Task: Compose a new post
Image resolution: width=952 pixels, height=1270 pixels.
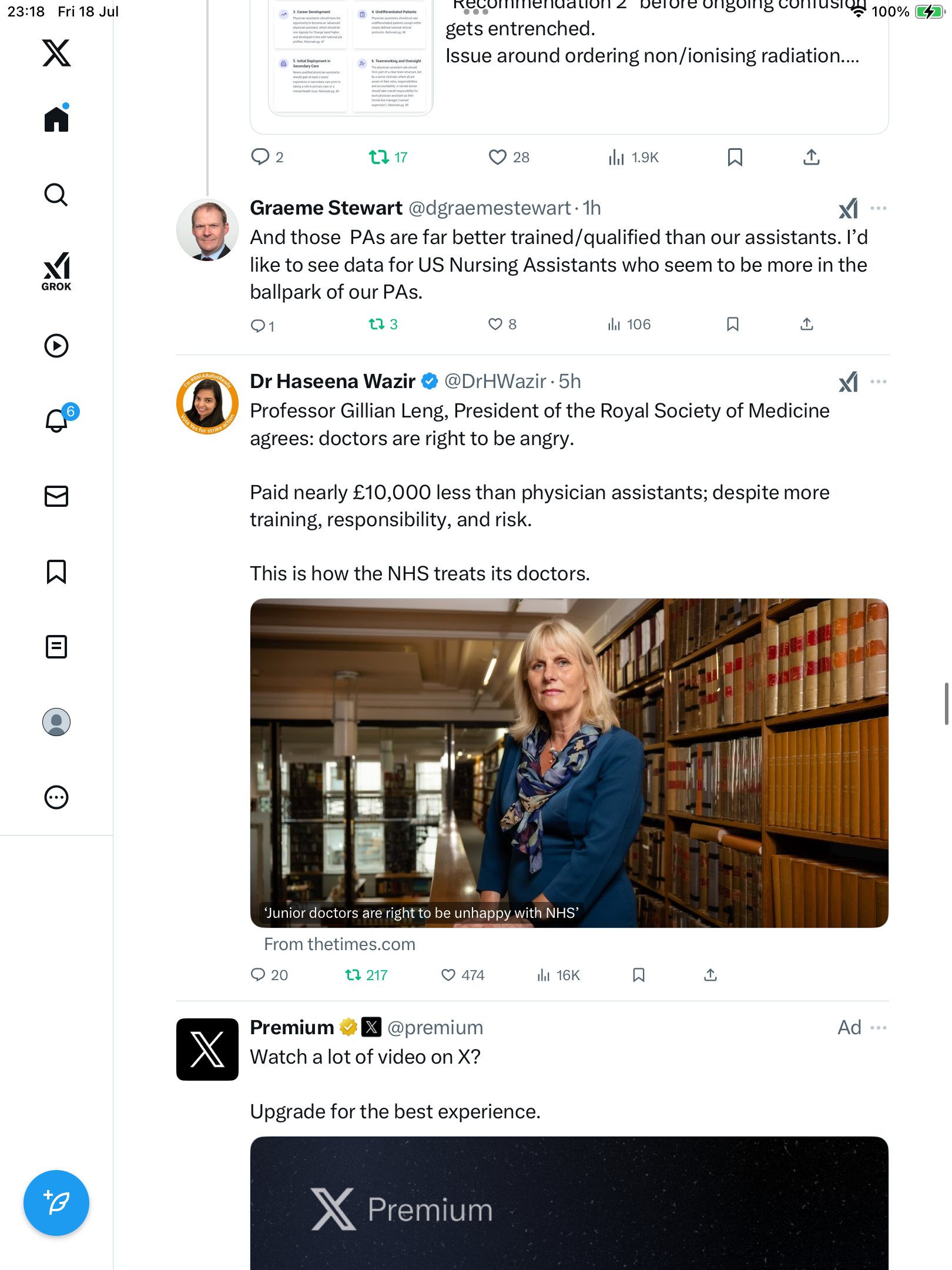Action: point(56,1203)
